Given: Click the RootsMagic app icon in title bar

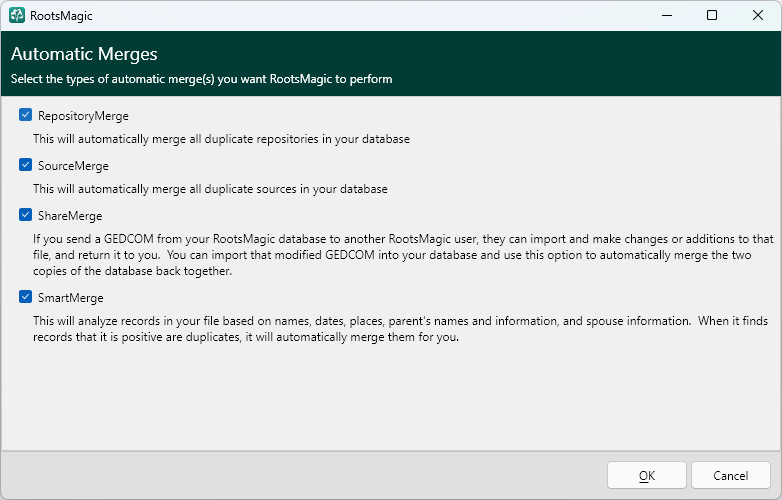Looking at the screenshot, I should pyautogui.click(x=17, y=15).
